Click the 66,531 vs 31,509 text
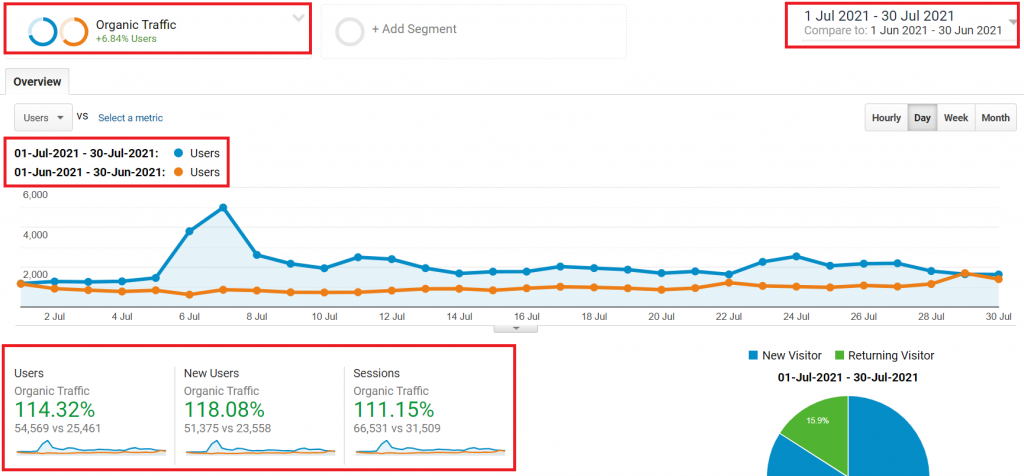 pos(397,429)
